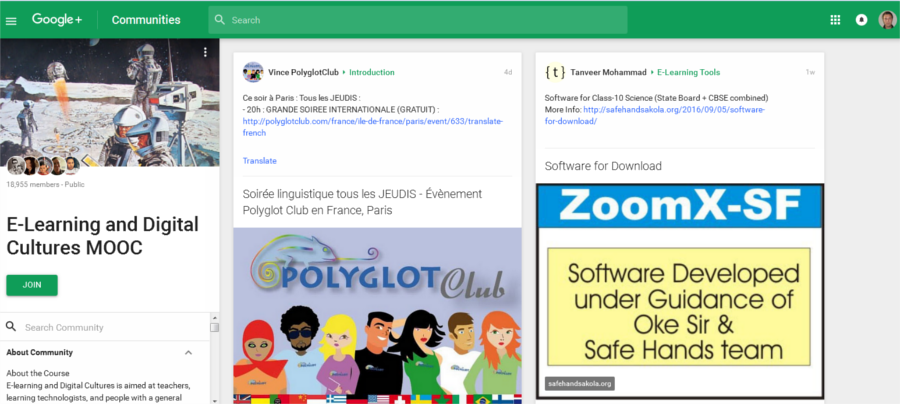Open the Communities section

(x=146, y=20)
